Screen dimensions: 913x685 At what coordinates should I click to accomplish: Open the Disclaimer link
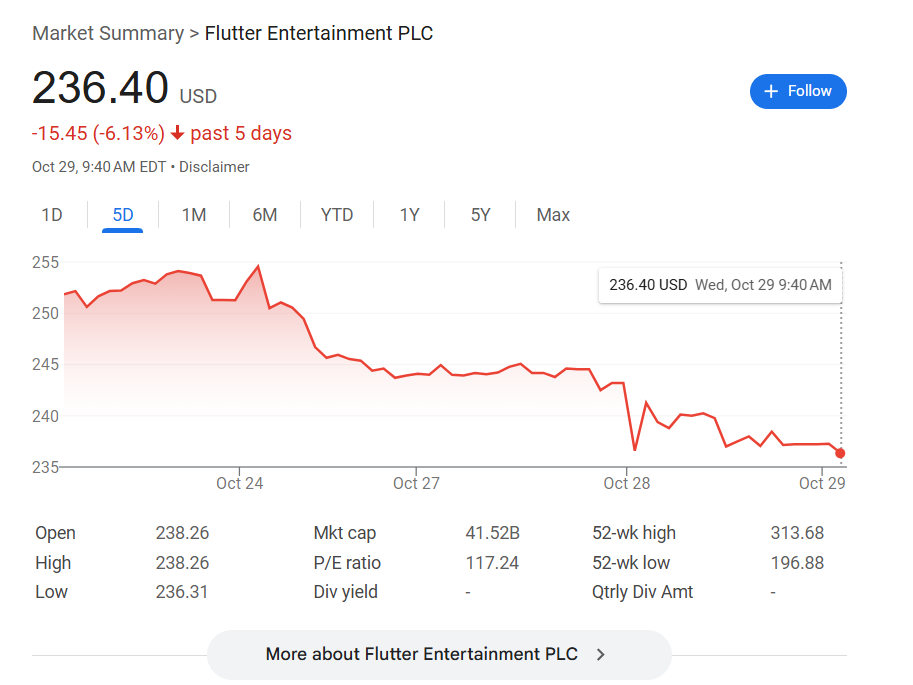(x=214, y=167)
